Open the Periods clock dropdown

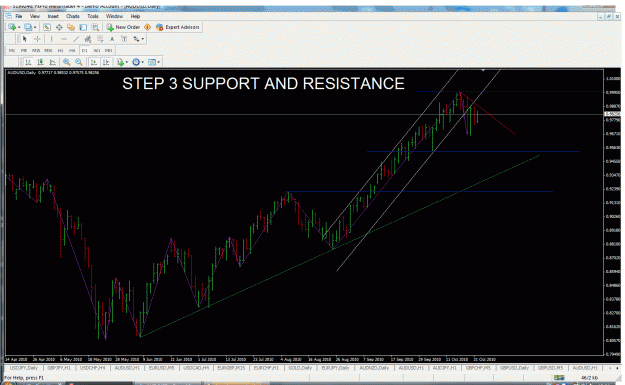pyautogui.click(x=143, y=62)
